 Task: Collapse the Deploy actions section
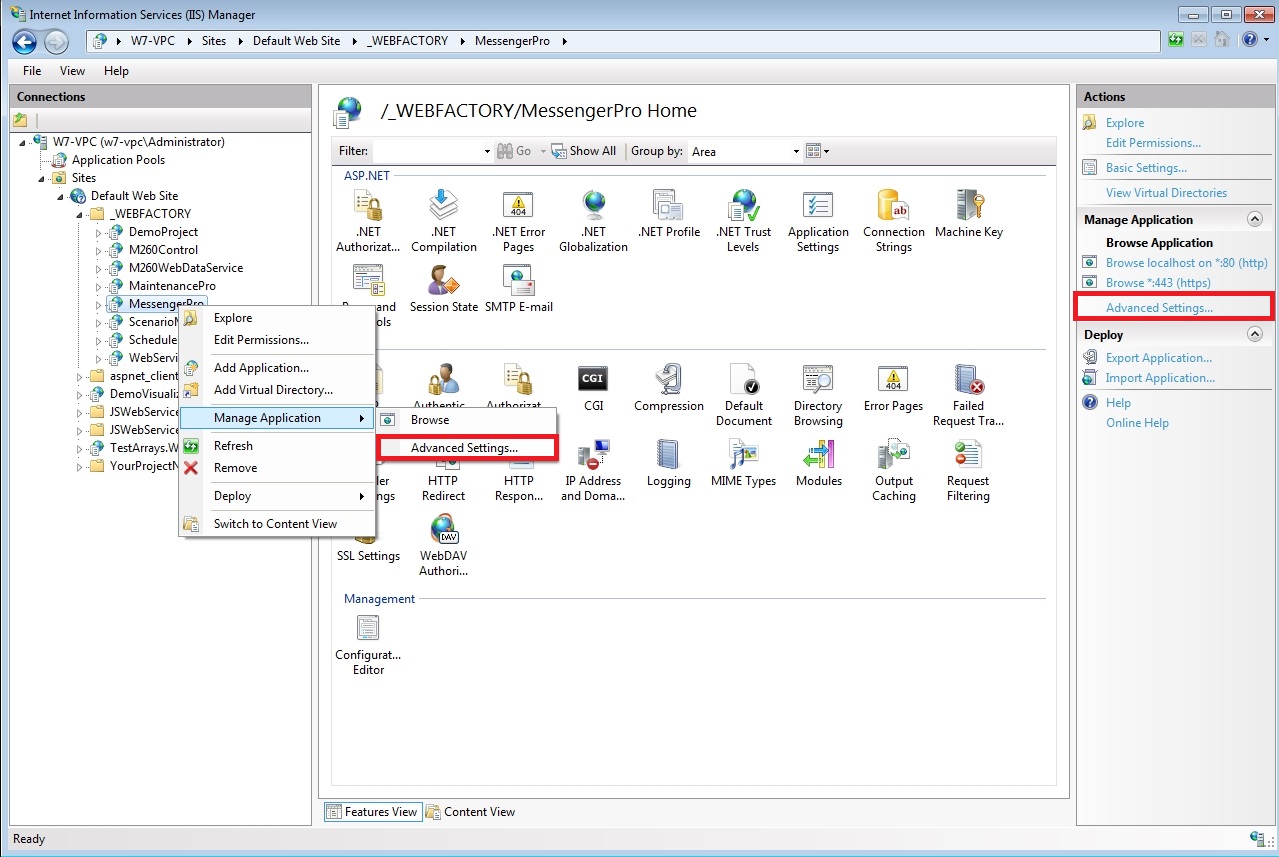[1254, 335]
